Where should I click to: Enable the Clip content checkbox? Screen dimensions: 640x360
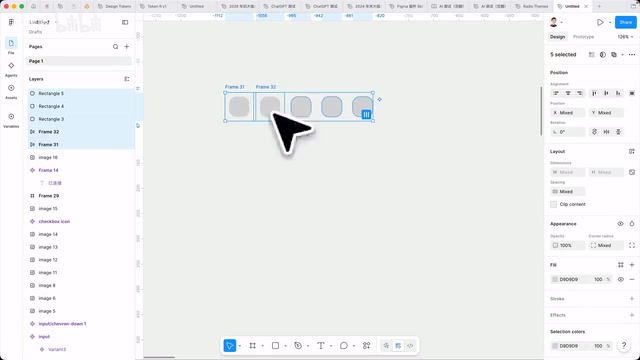tap(553, 204)
